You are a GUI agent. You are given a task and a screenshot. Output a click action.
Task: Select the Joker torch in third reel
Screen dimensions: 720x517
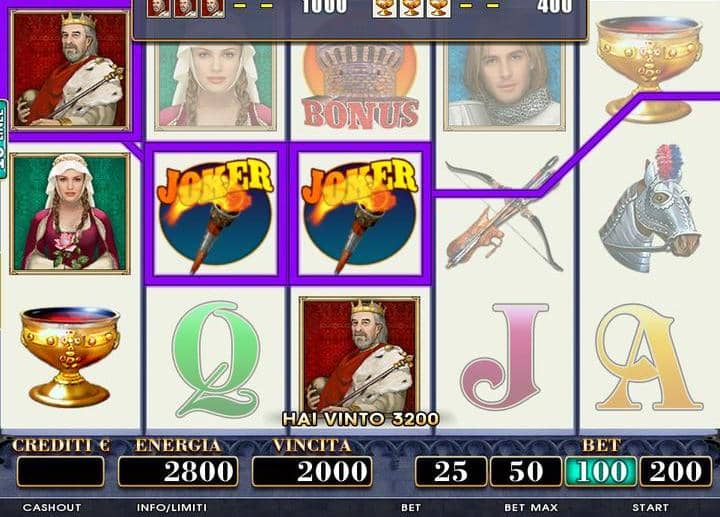[360, 214]
